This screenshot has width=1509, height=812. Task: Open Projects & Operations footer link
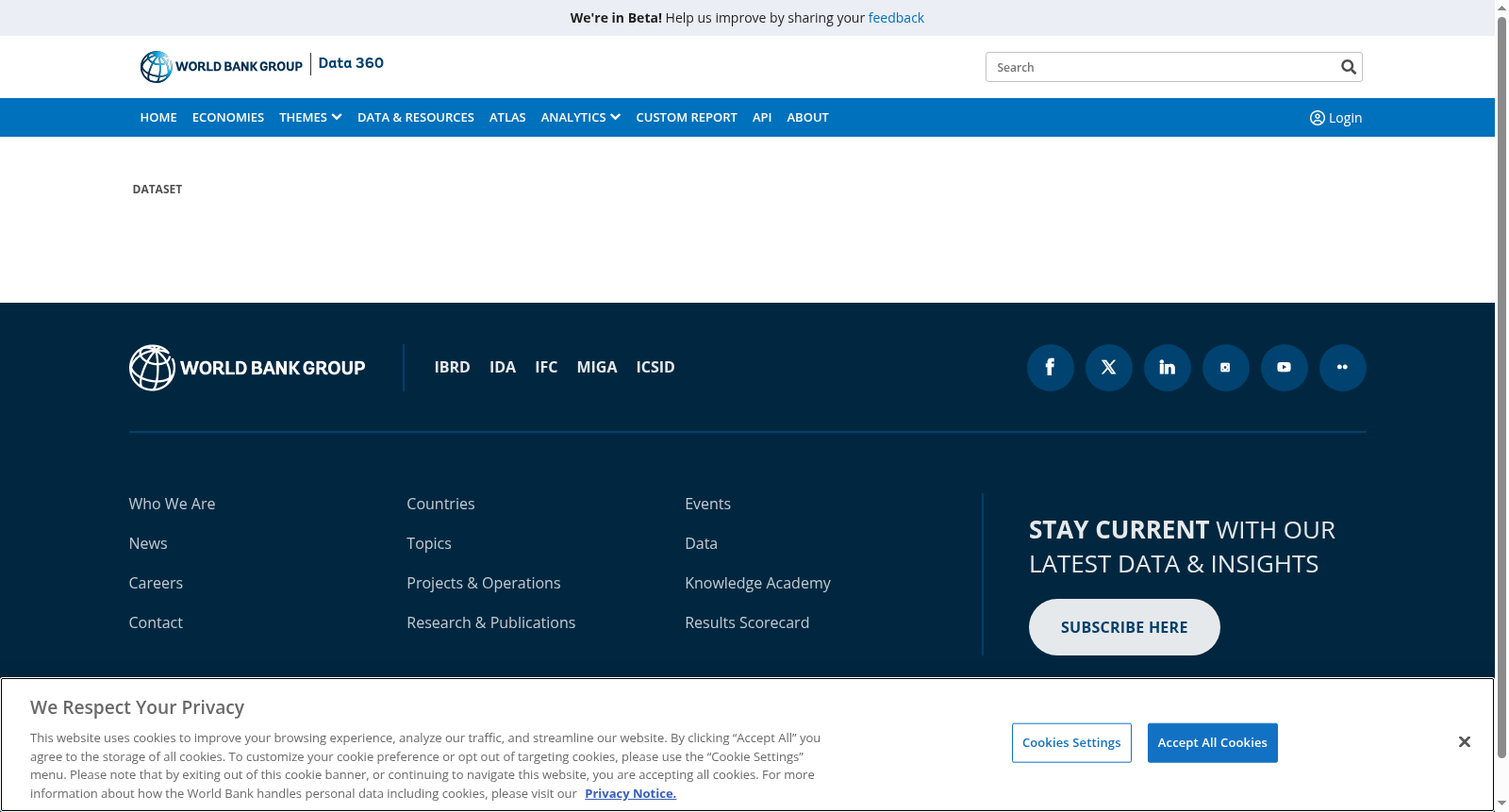(x=484, y=584)
